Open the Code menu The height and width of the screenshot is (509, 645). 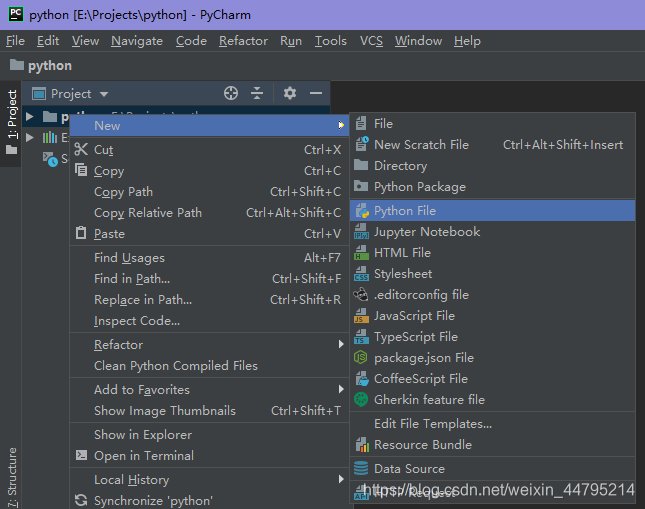191,41
